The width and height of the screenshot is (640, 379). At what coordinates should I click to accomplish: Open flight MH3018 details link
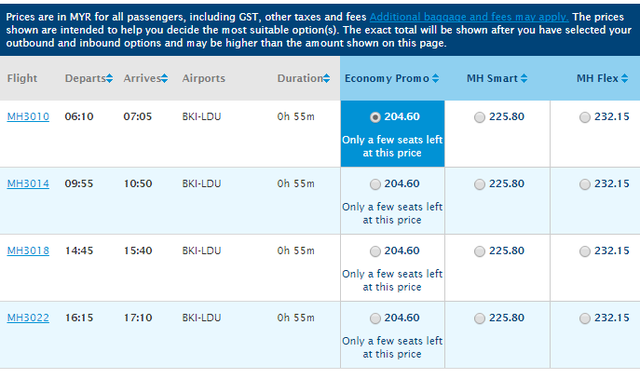(28, 250)
